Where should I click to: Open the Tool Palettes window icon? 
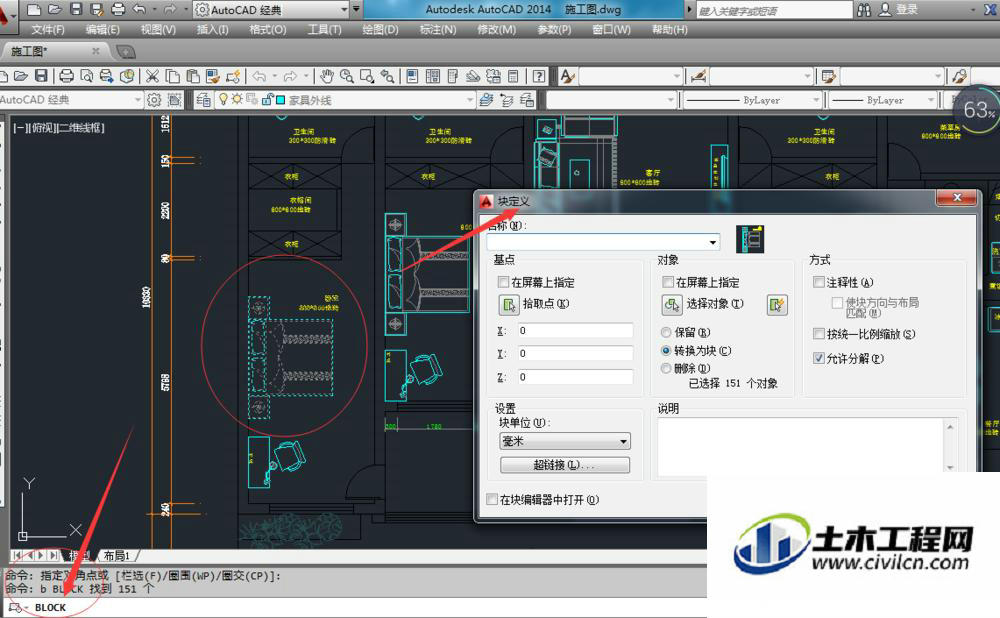[453, 77]
